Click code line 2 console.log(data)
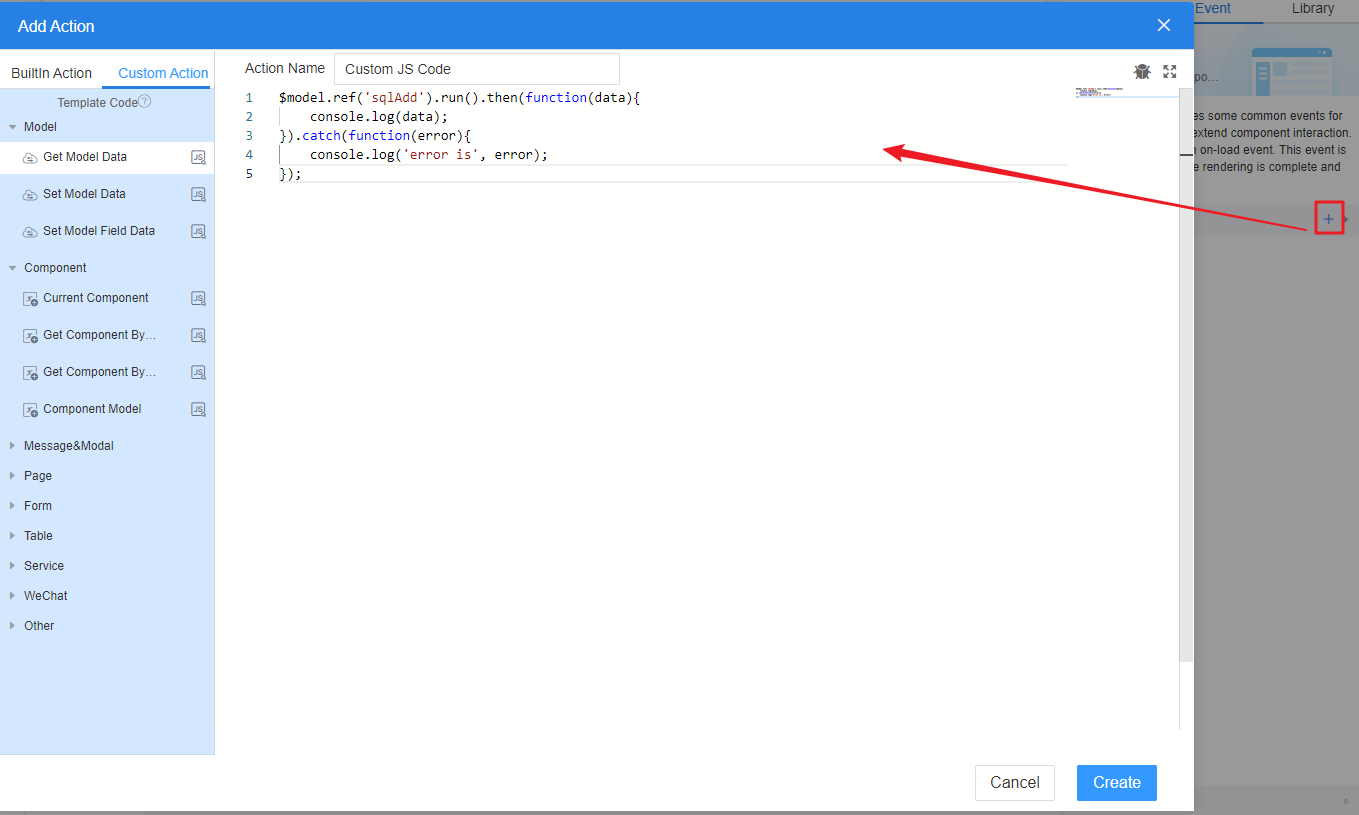This screenshot has height=815, width=1359. click(x=379, y=117)
